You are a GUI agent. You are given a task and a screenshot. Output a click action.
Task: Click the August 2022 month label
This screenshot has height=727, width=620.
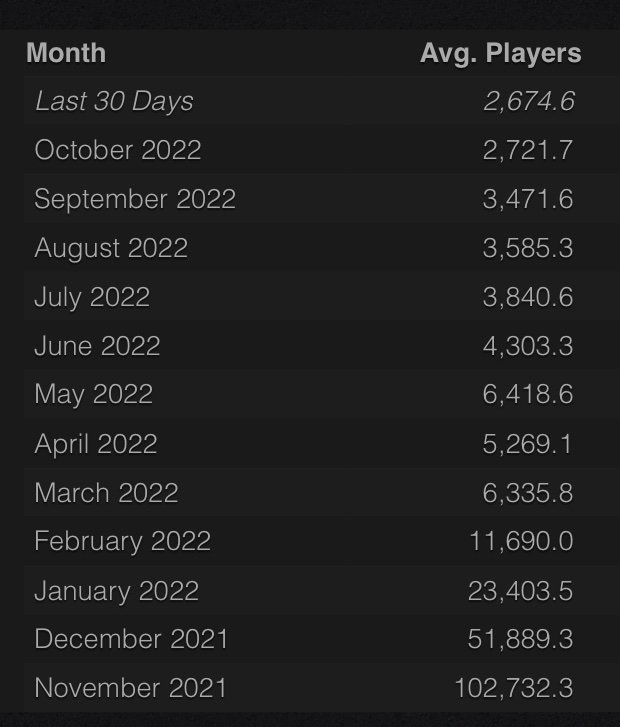(x=111, y=249)
